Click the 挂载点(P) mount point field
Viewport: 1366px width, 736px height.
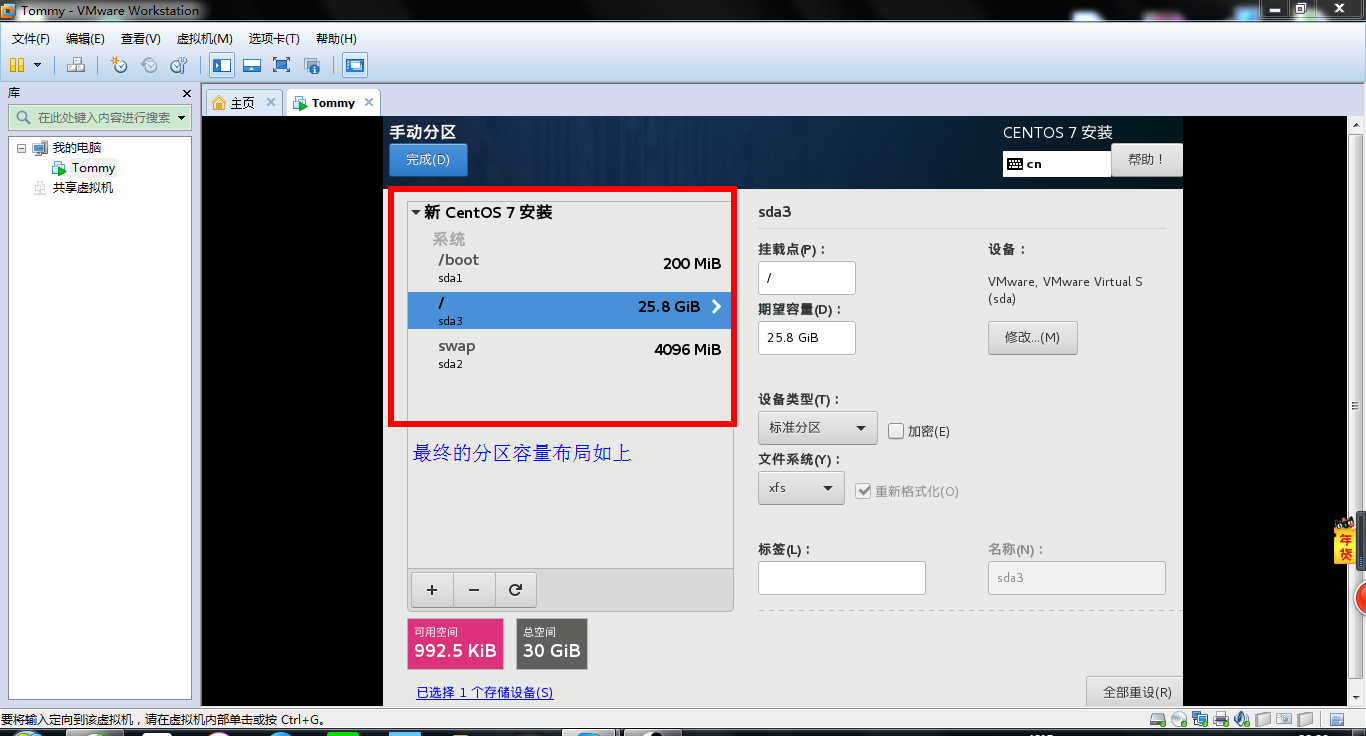[807, 278]
